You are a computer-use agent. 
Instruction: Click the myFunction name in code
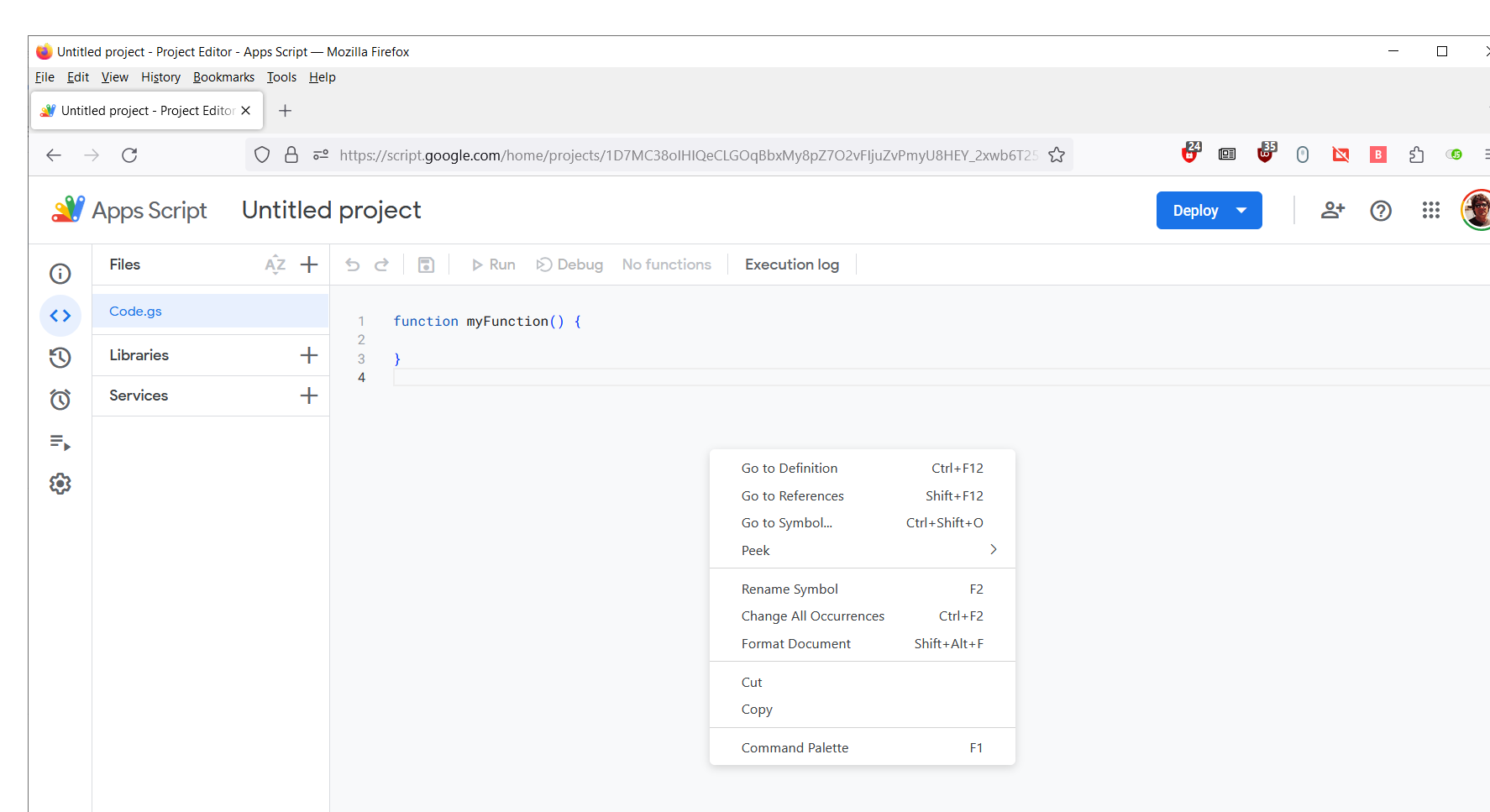(507, 322)
